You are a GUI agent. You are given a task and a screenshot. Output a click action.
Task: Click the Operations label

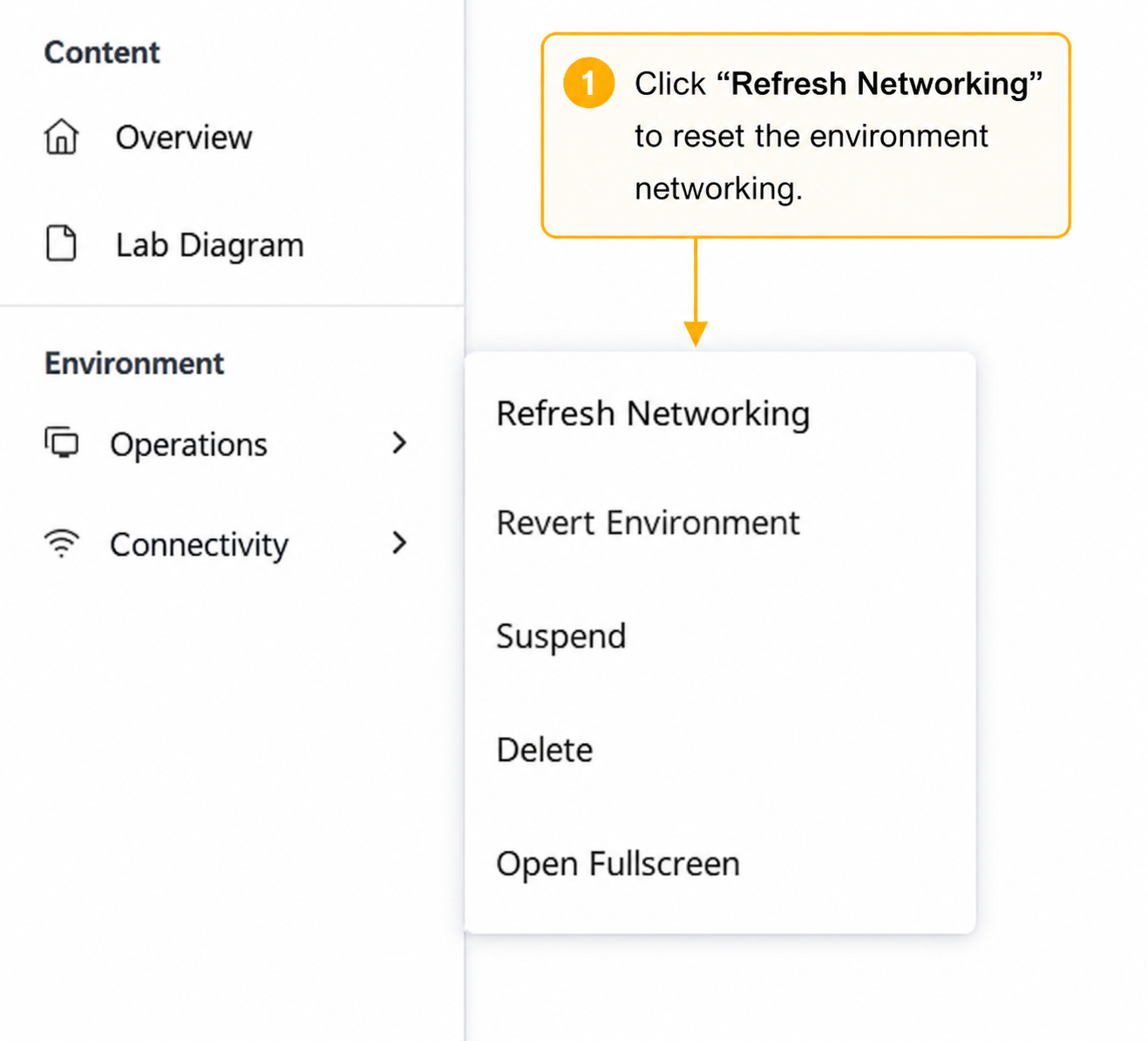click(x=188, y=445)
